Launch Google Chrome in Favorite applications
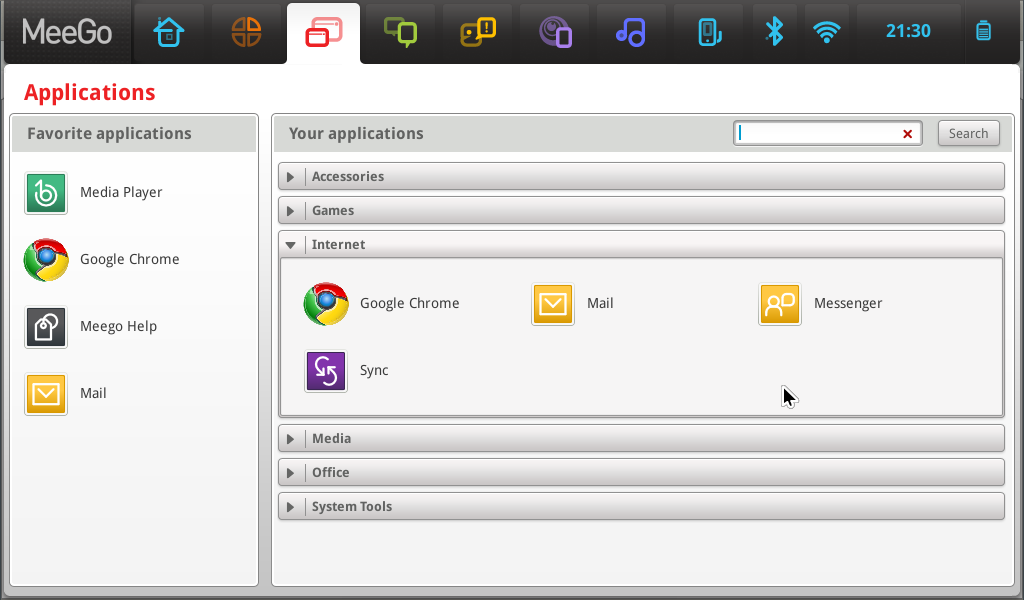Screen dimensions: 1024x600 [x=46, y=260]
